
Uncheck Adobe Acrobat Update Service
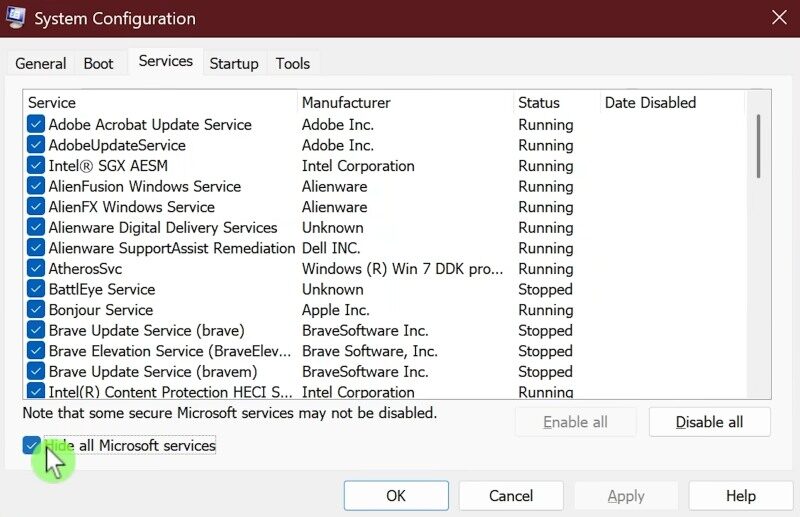click(36, 124)
